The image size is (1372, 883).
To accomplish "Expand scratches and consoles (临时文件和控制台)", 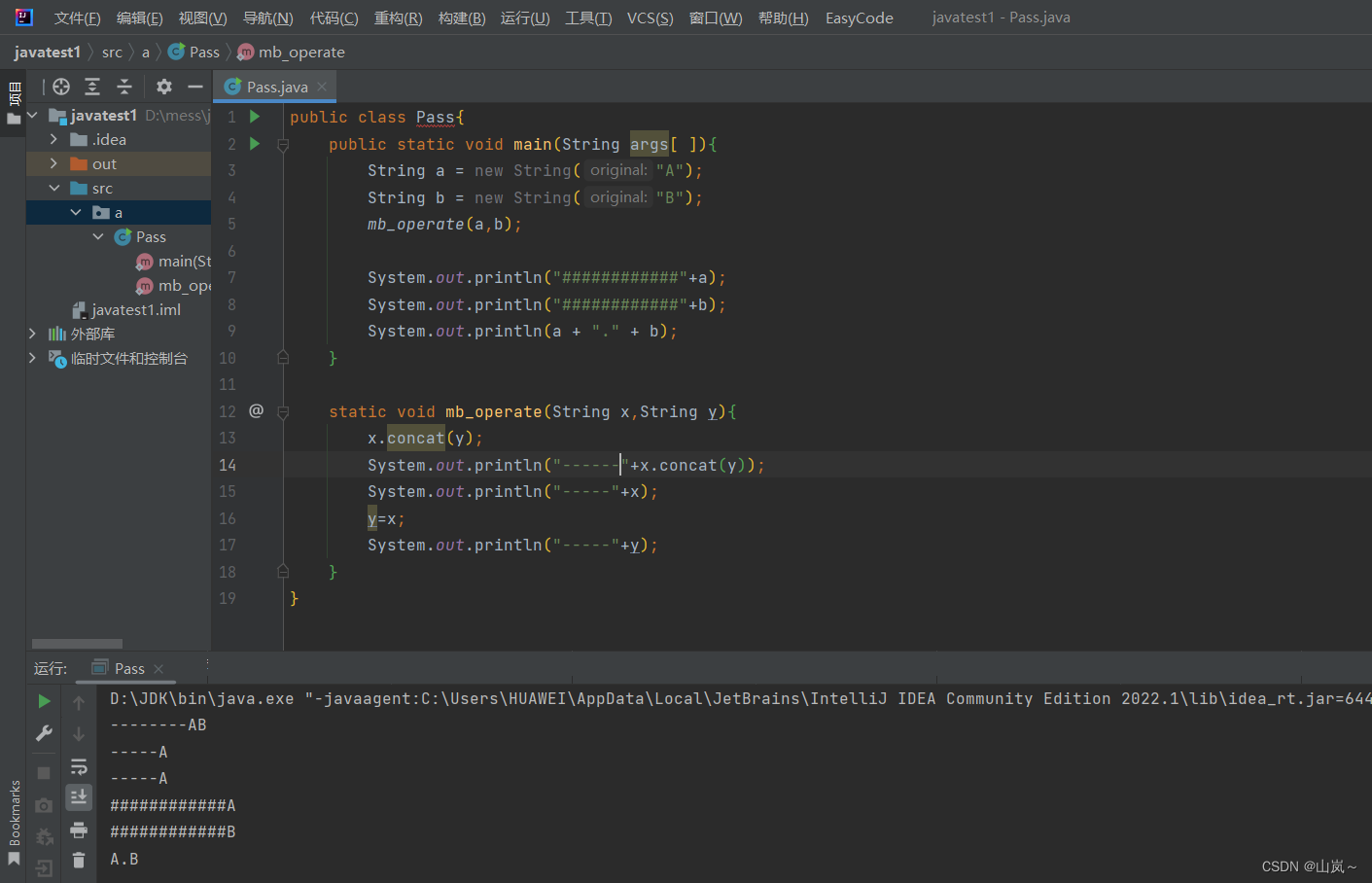I will (x=32, y=359).
